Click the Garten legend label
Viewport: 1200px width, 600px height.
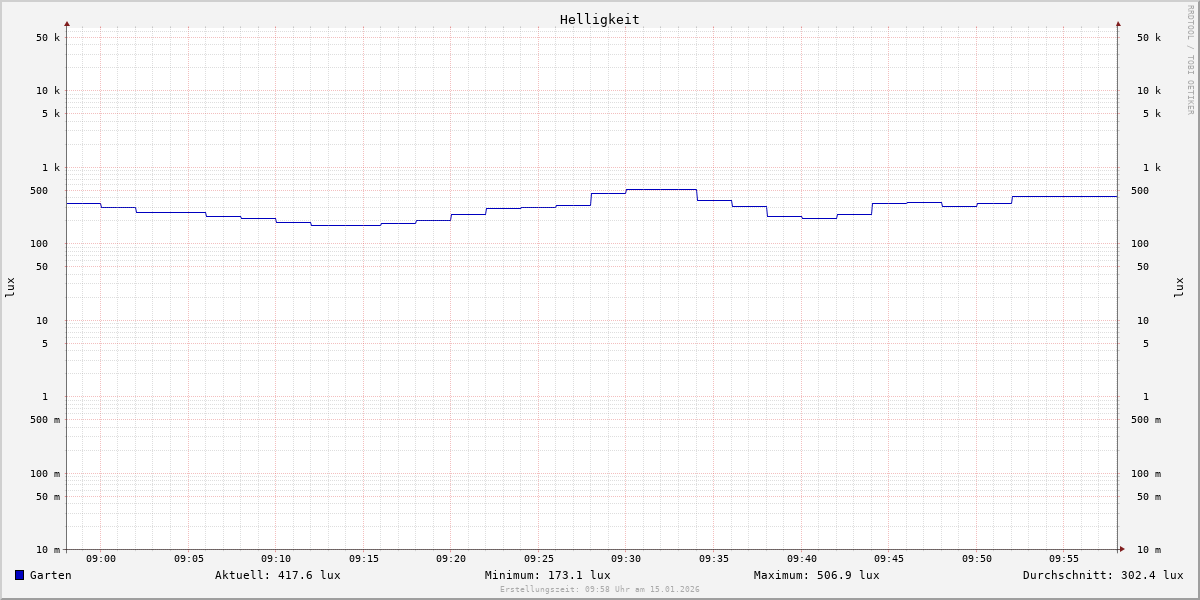[50, 575]
